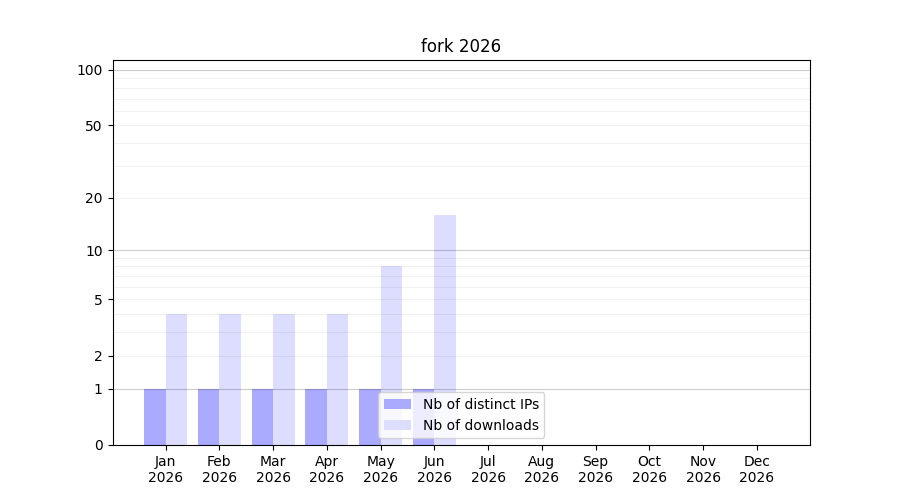Click the Apr 2026 downloads bar
Image resolution: width=900 pixels, height=500 pixels.
[x=338, y=379]
